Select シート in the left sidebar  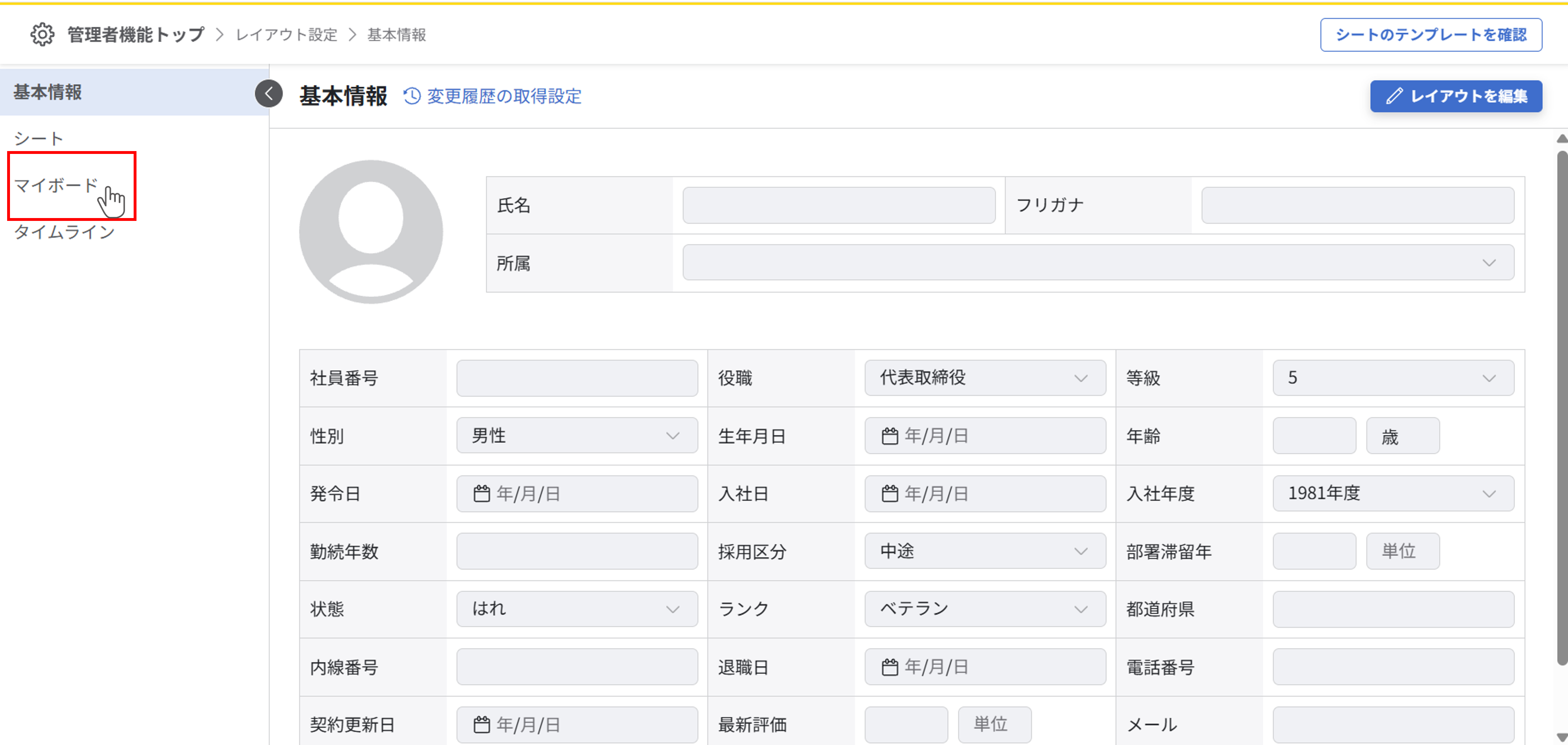38,139
